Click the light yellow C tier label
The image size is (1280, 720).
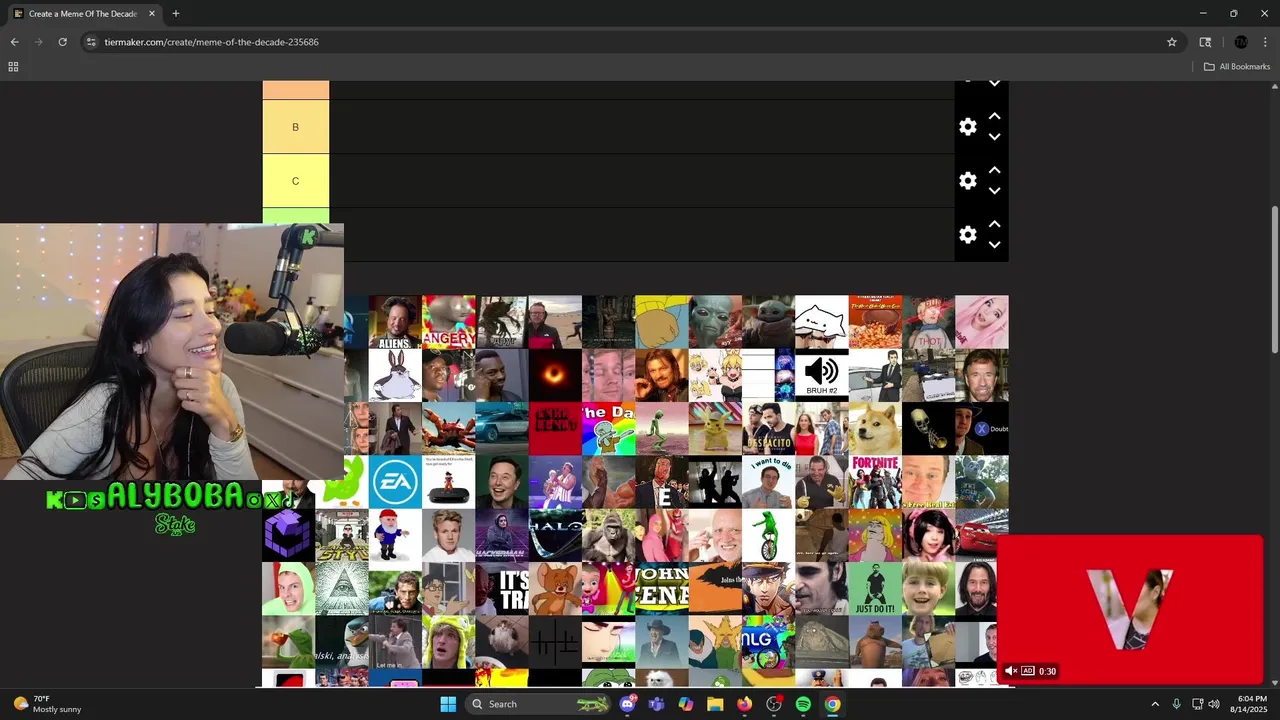295,181
